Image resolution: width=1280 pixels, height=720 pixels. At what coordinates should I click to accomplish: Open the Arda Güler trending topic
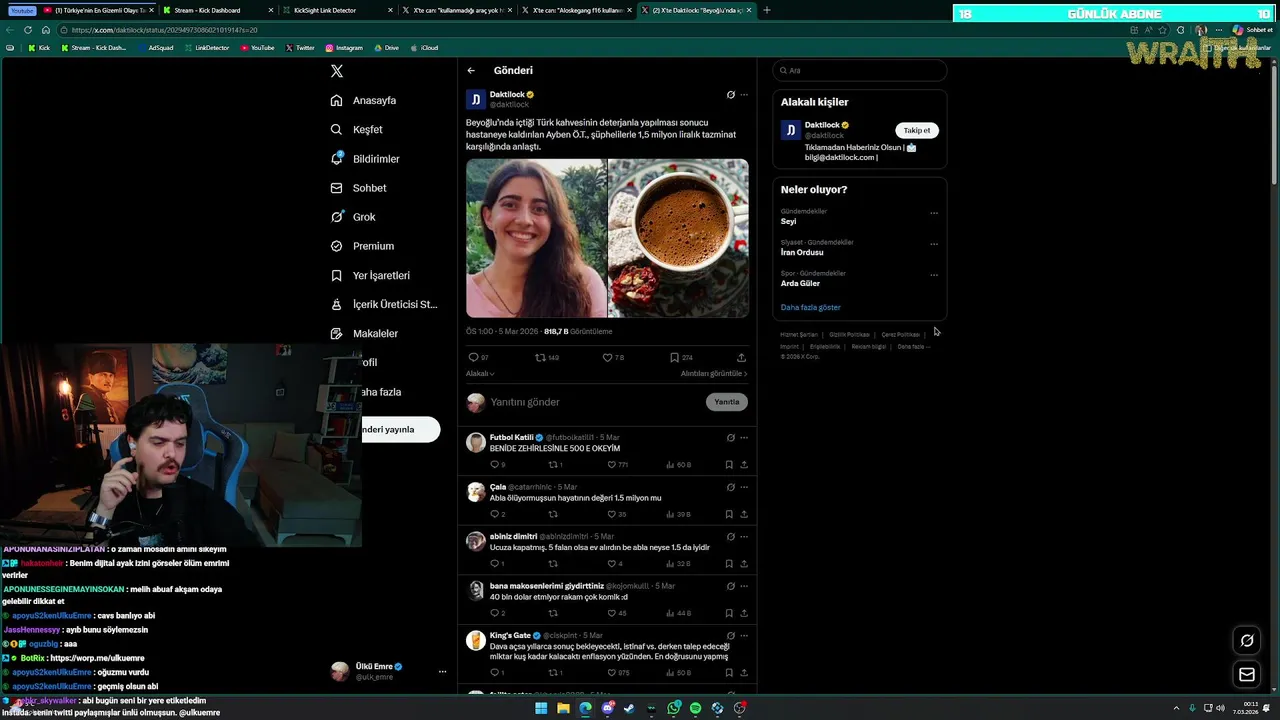pos(800,283)
